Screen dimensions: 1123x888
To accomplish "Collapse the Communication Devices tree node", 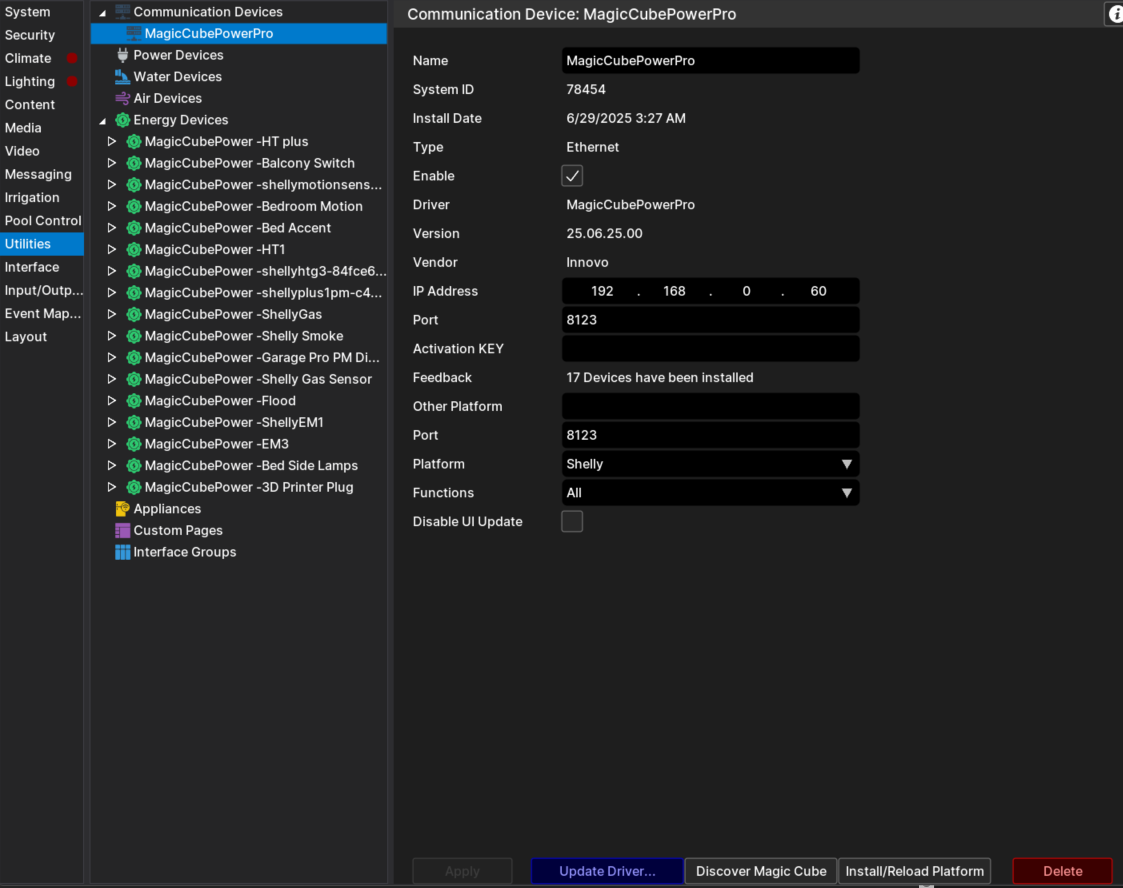I will tap(103, 13).
